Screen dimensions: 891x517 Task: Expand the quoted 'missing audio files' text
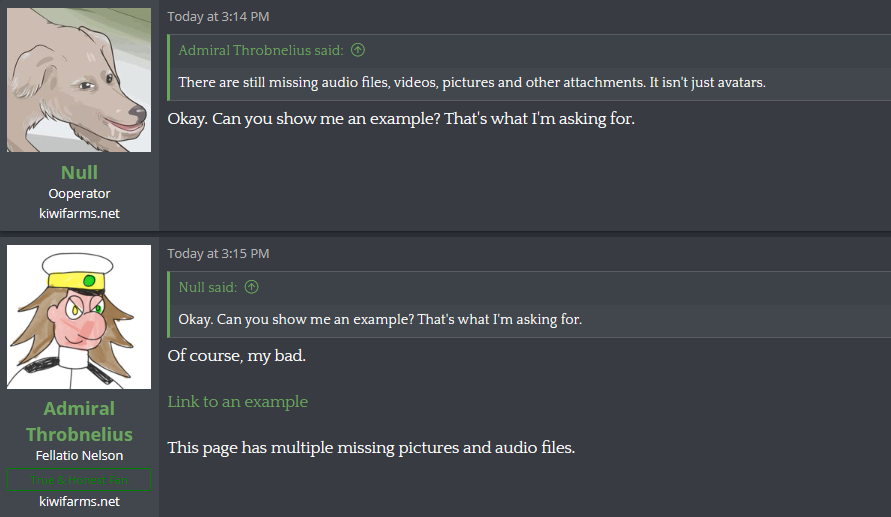(472, 82)
